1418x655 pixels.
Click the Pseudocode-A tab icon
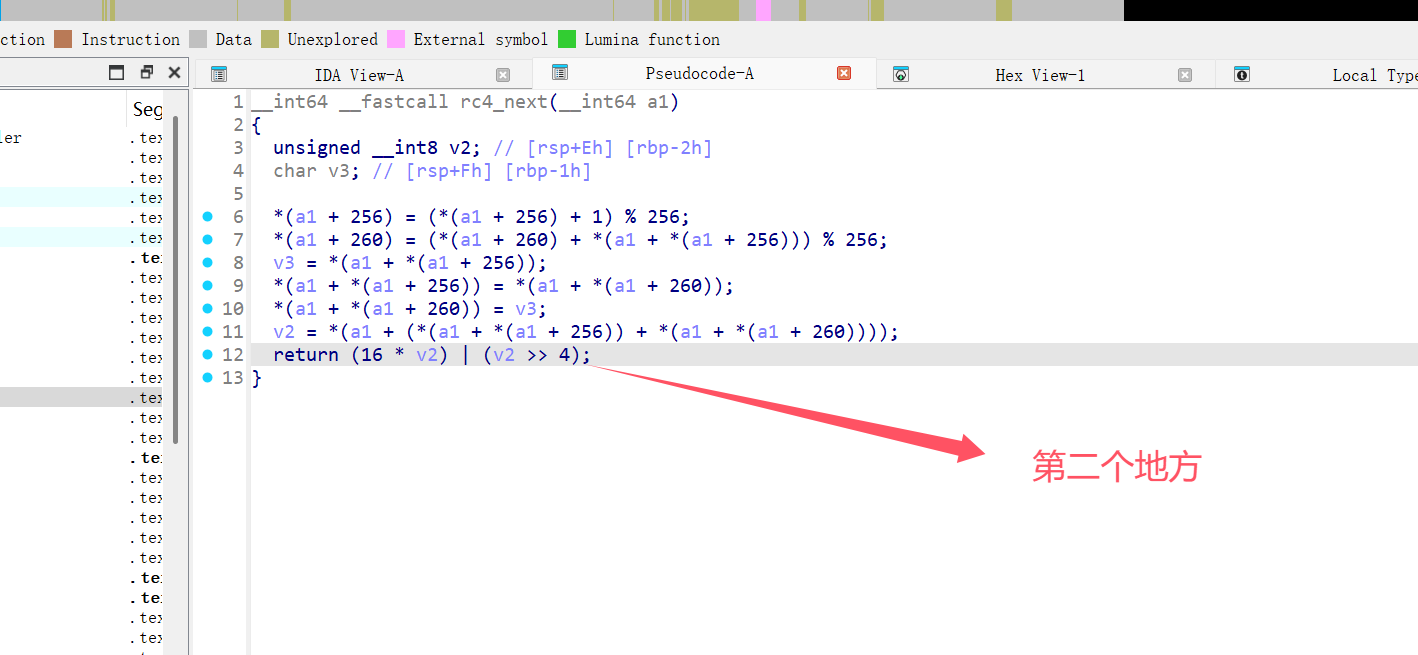[x=560, y=73]
